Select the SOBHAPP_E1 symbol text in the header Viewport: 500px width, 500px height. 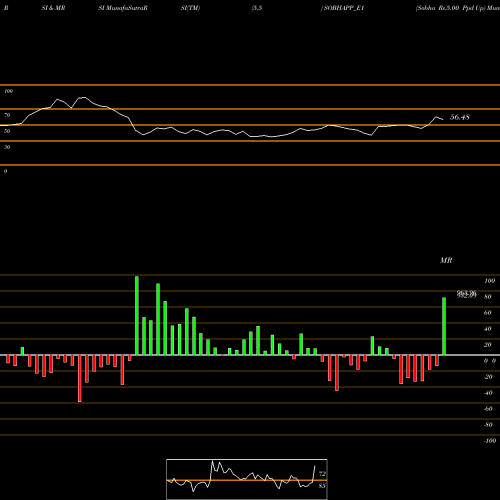pos(344,8)
